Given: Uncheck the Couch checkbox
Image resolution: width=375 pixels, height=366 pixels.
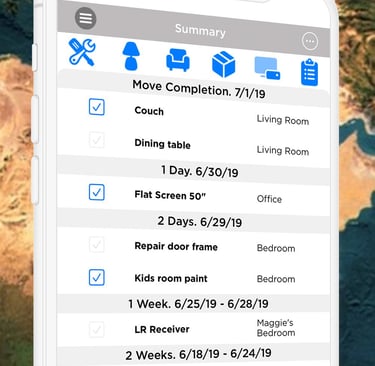Looking at the screenshot, I should tap(97, 107).
